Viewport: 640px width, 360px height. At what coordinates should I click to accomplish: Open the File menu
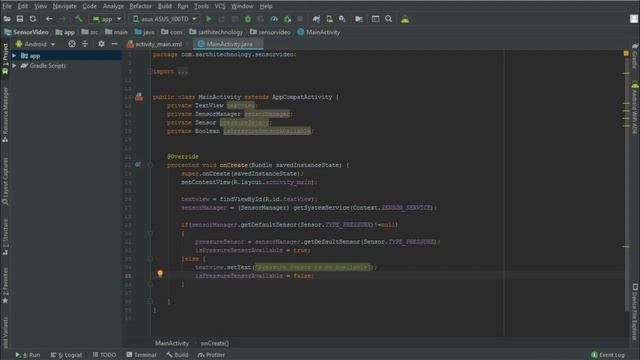point(7,6)
